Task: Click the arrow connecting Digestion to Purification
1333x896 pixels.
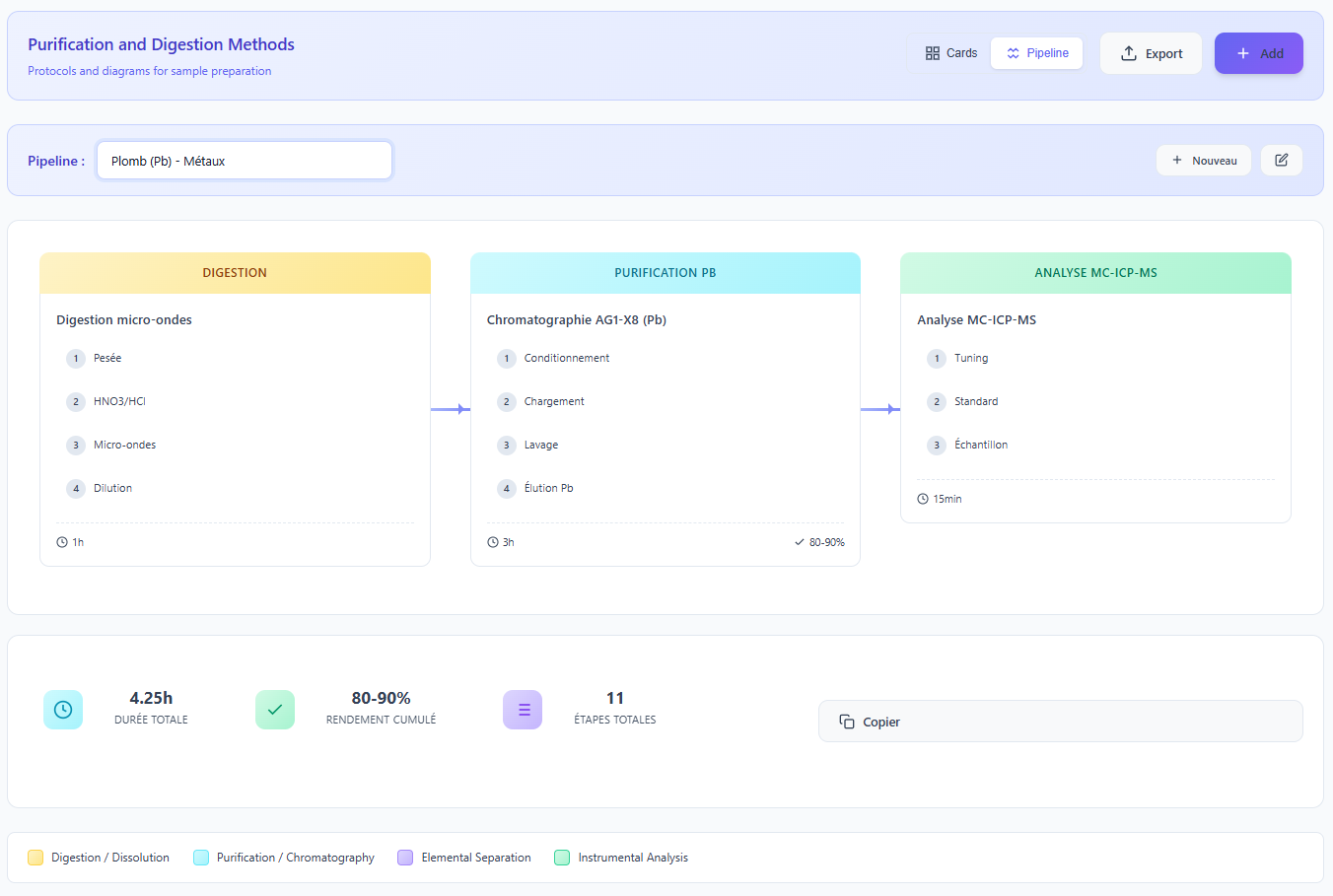Action: tap(450, 409)
